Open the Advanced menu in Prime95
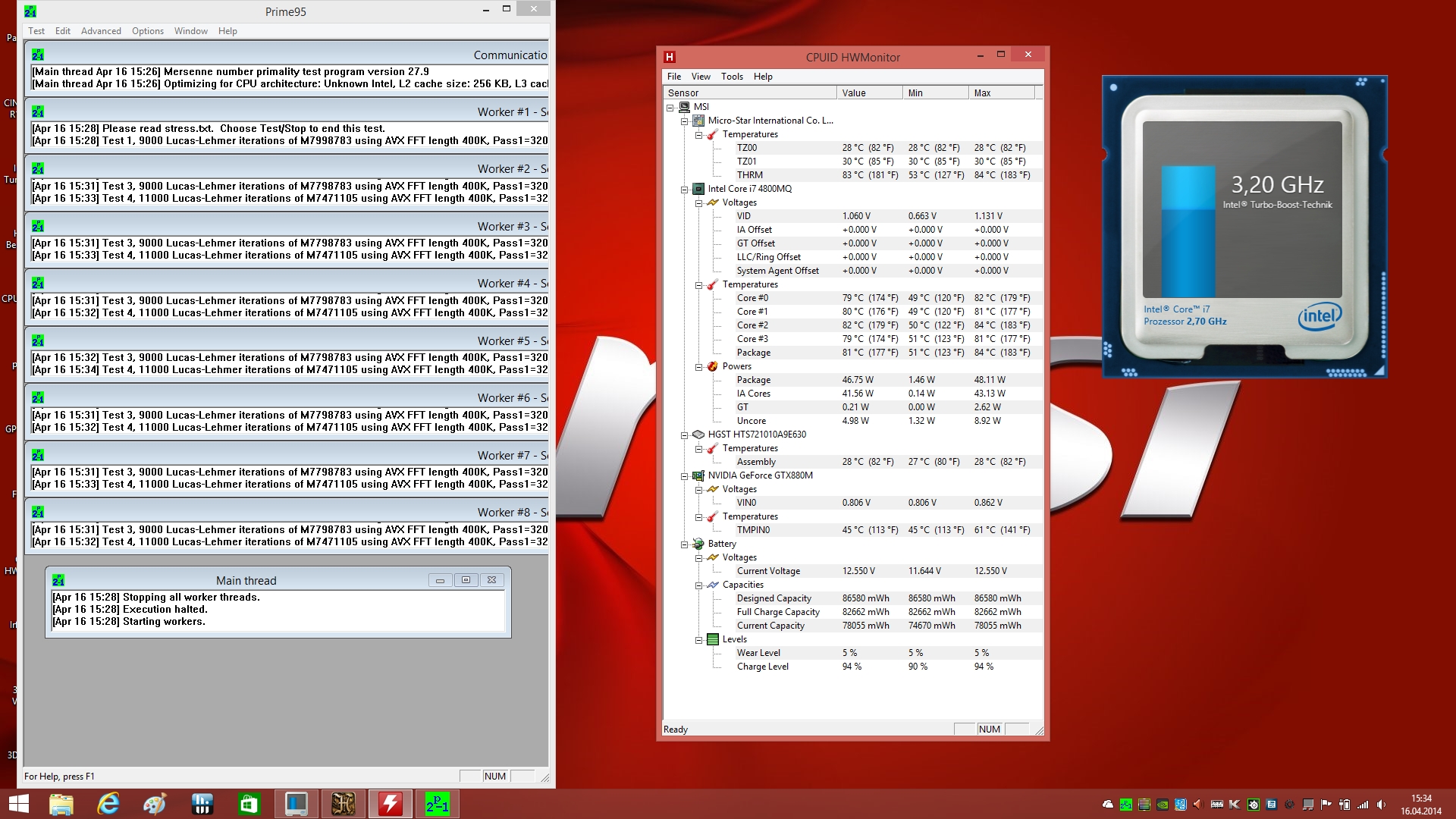 click(101, 31)
